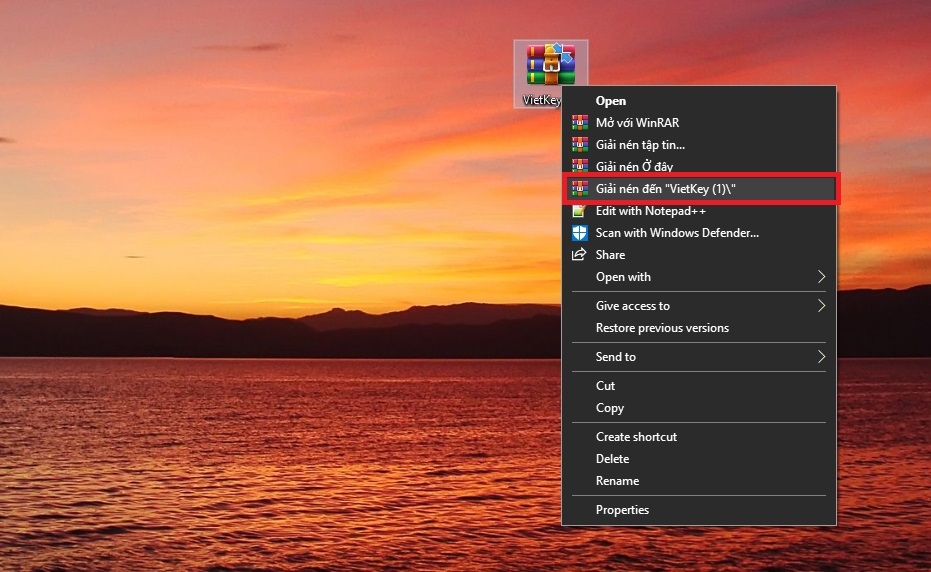Viewport: 931px width, 572px height.
Task: Select 'Giải nén tập tin...' option
Action: 699,144
